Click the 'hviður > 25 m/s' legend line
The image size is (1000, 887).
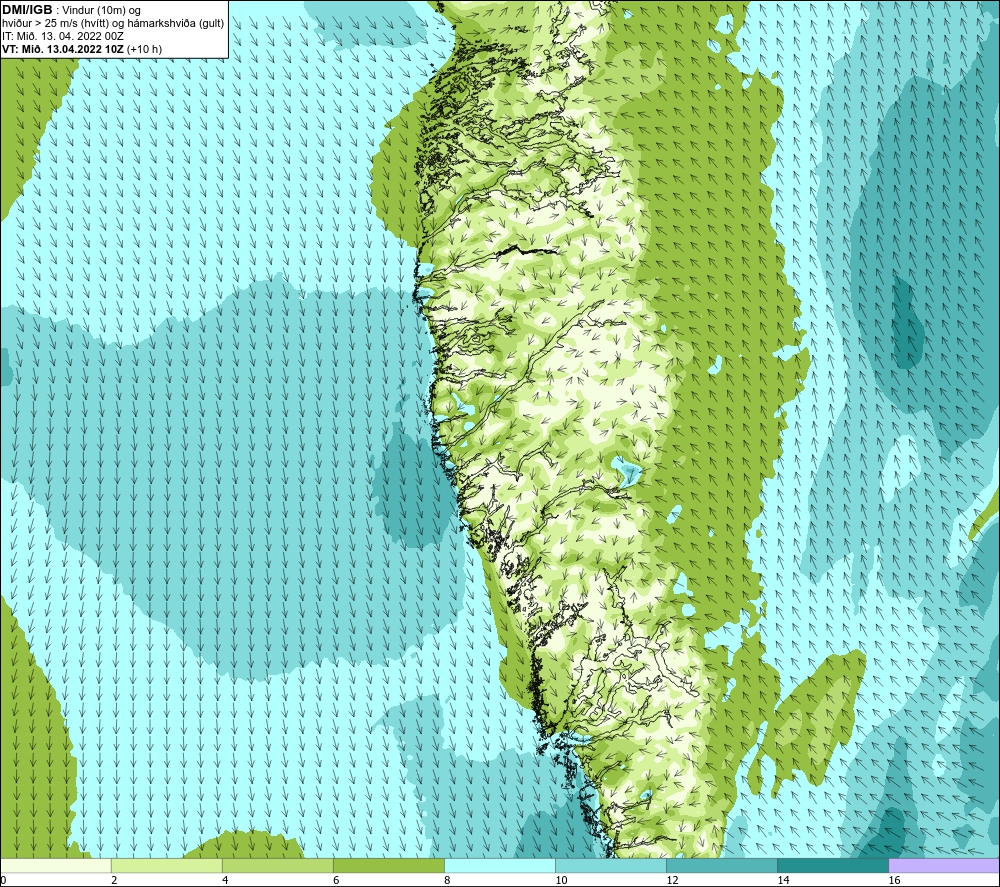[113, 24]
